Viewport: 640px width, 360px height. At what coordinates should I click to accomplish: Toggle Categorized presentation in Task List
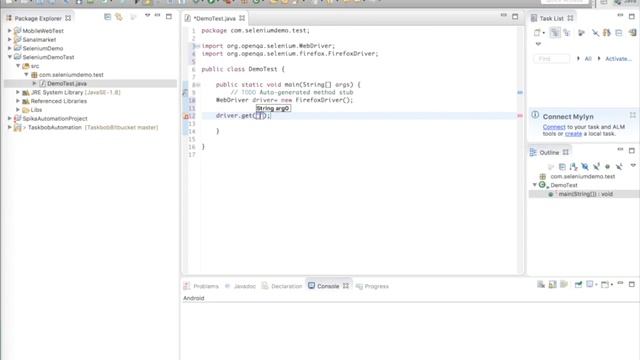555,33
